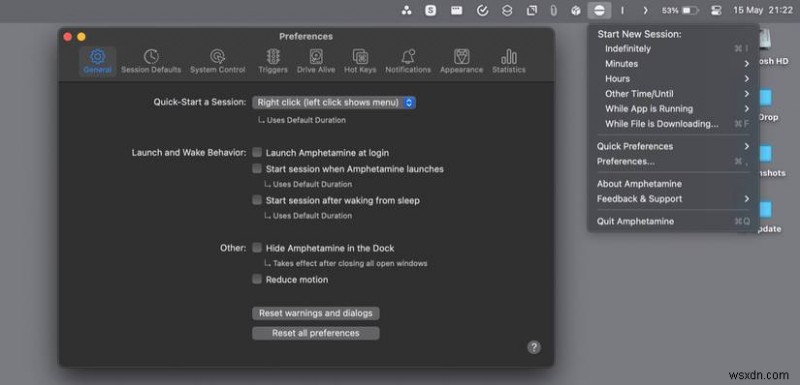Open the Drive Alive tab

point(316,61)
